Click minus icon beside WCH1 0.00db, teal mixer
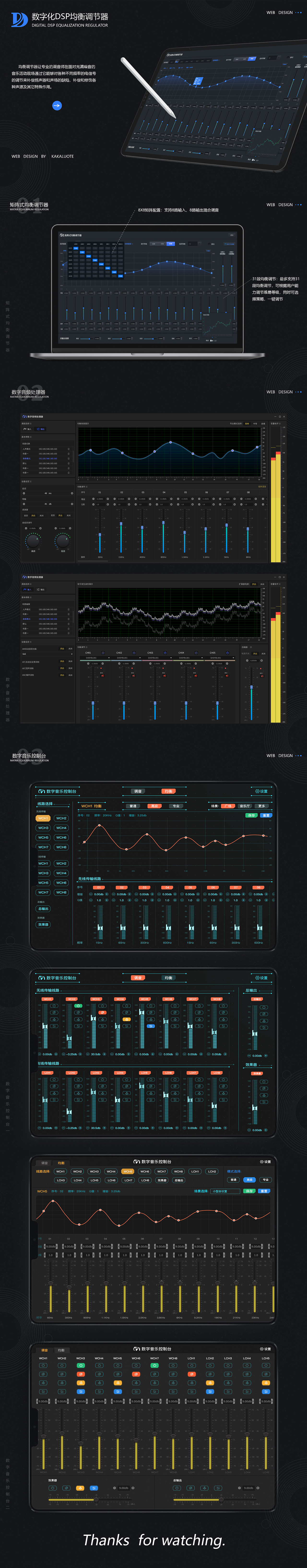The image size is (307, 1568). (40, 1054)
